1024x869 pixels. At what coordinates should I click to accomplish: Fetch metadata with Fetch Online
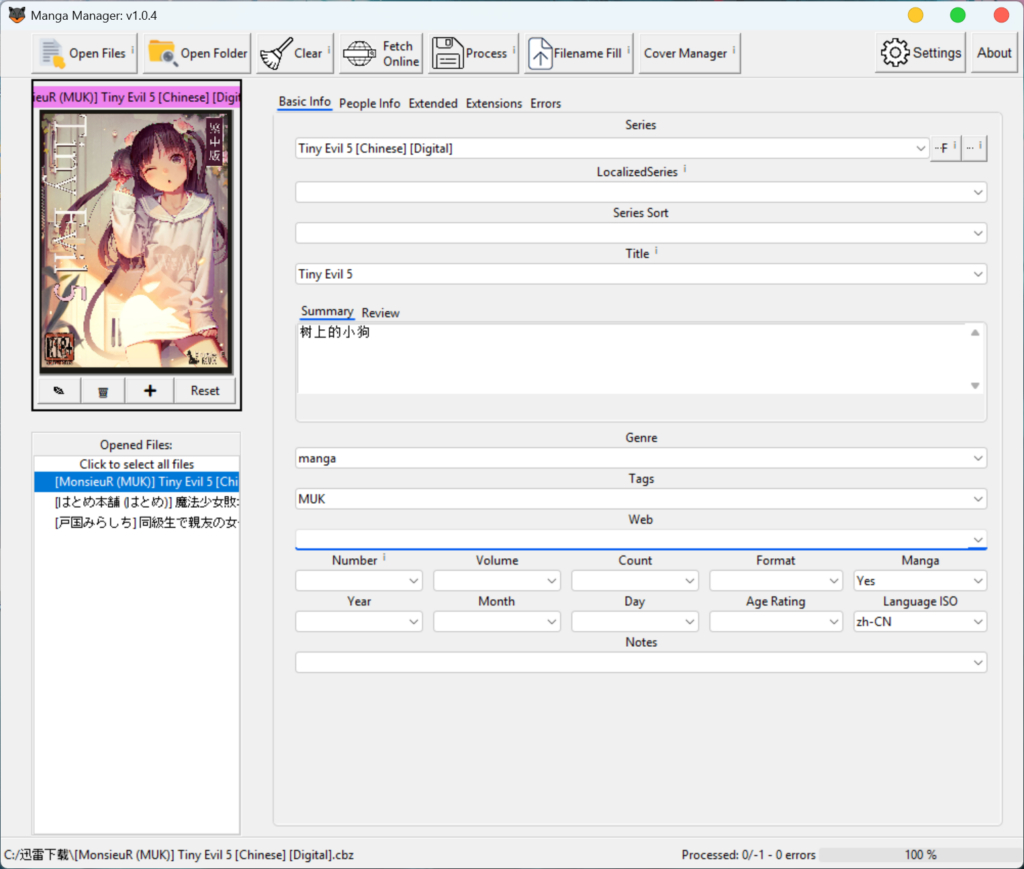[380, 53]
